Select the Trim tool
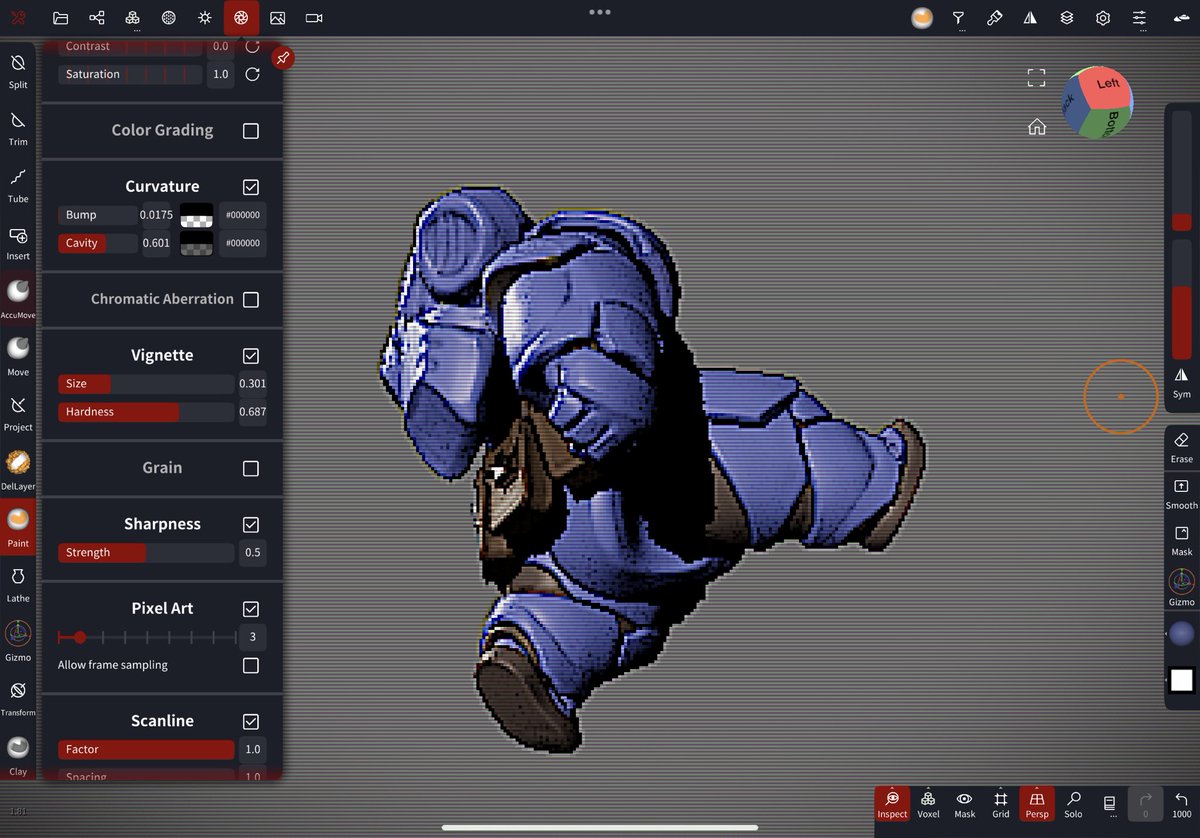 pos(18,128)
